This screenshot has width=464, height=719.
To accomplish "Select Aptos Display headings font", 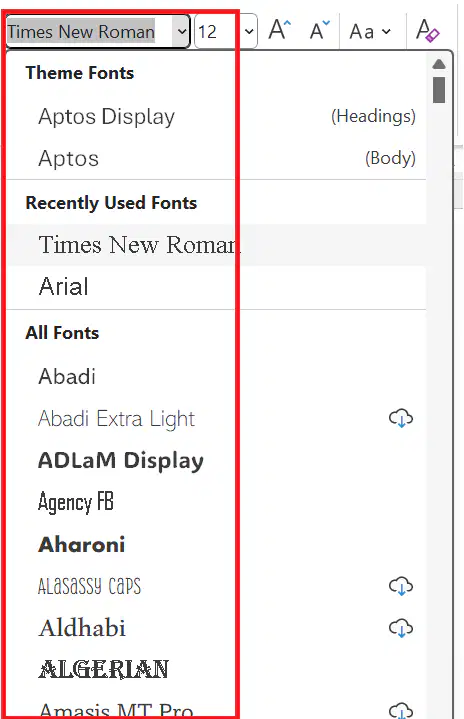I will [x=216, y=116].
